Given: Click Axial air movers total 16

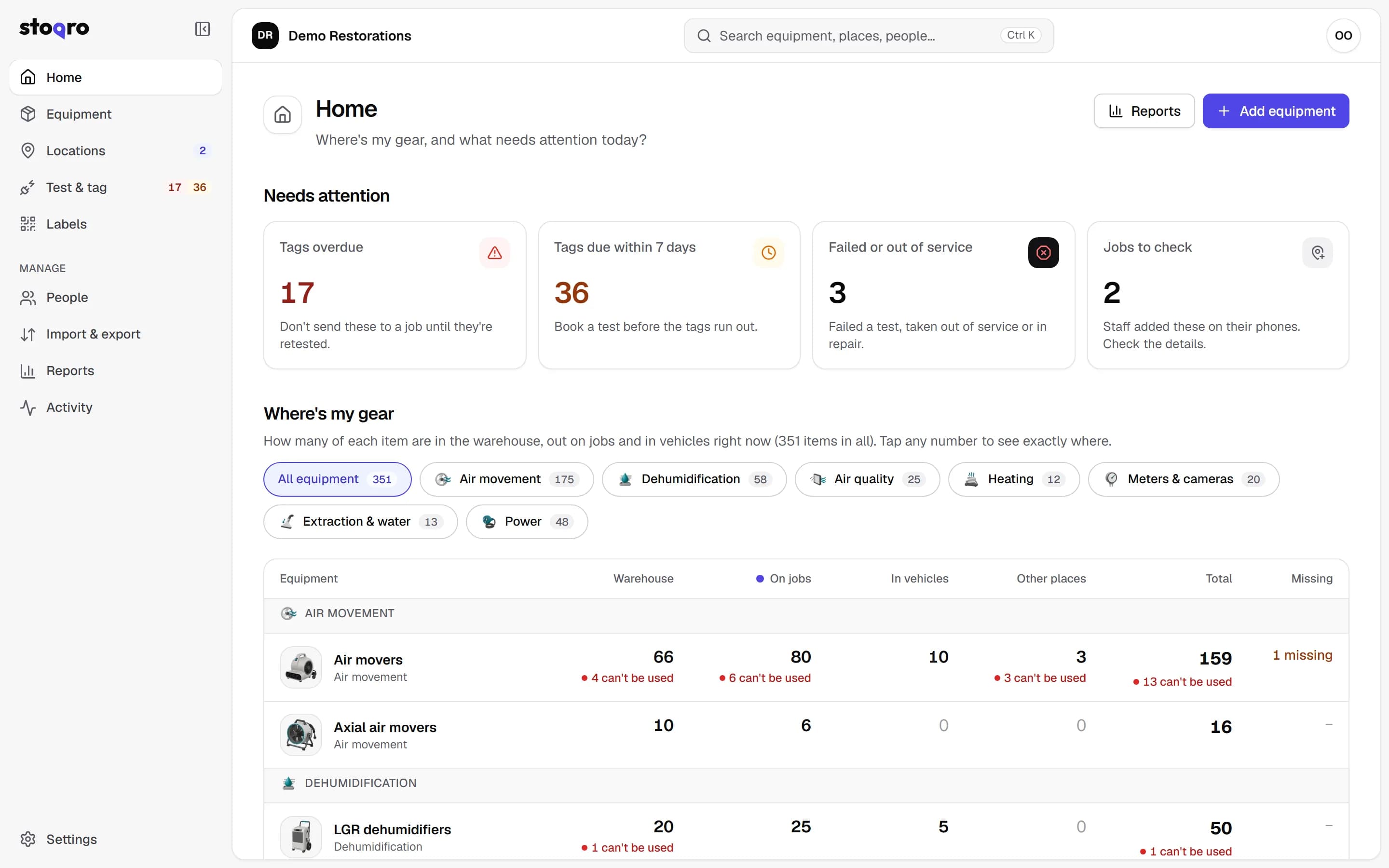Looking at the screenshot, I should click(x=1221, y=727).
